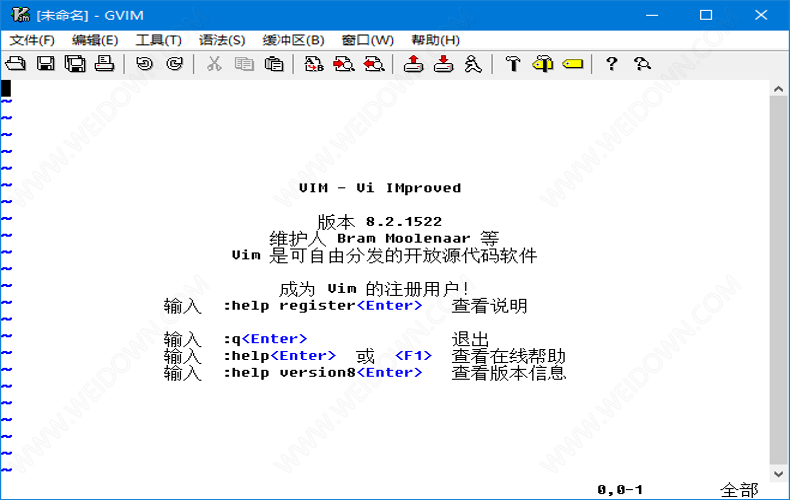Open the 帮助(H) menu

[435, 40]
